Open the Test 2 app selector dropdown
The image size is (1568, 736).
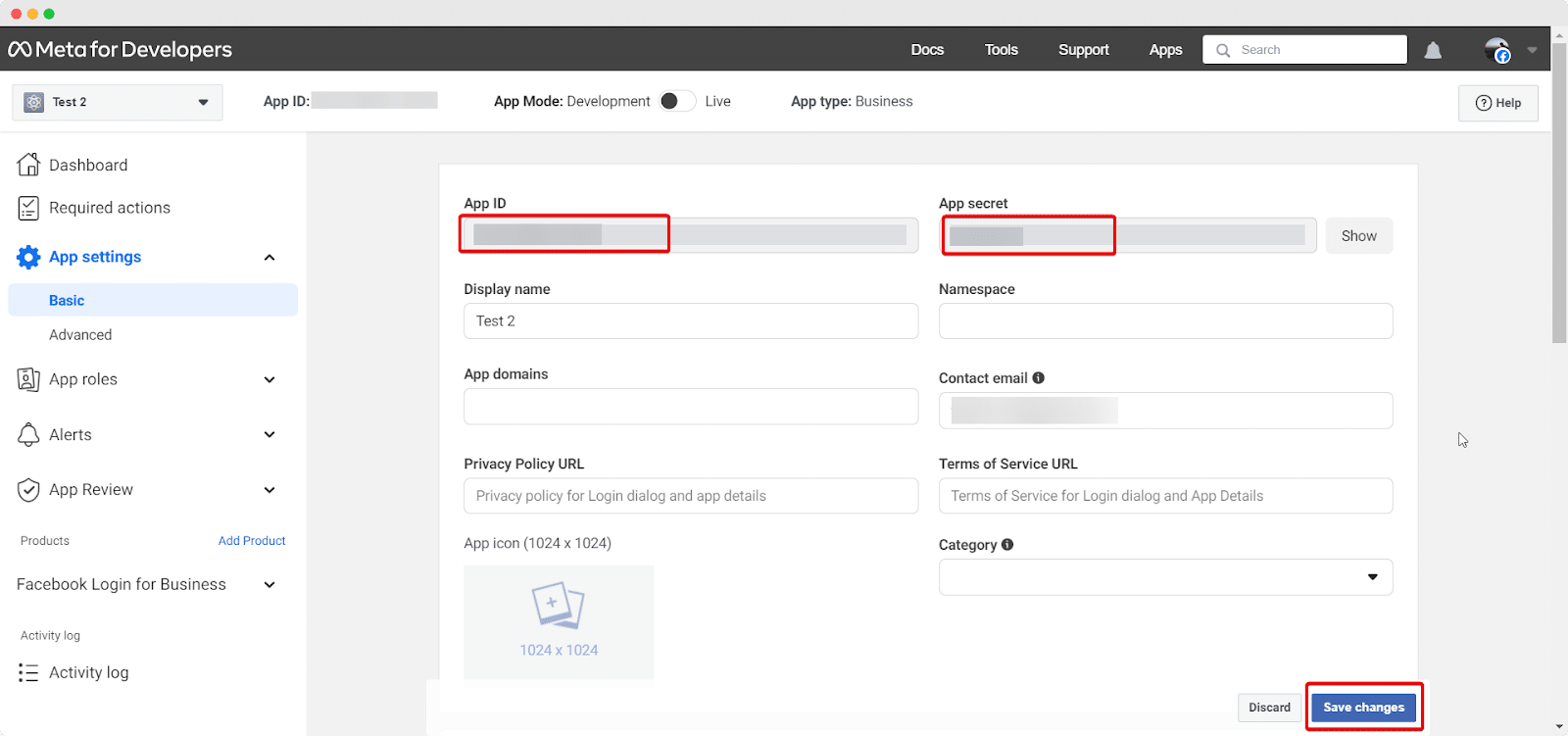point(118,102)
